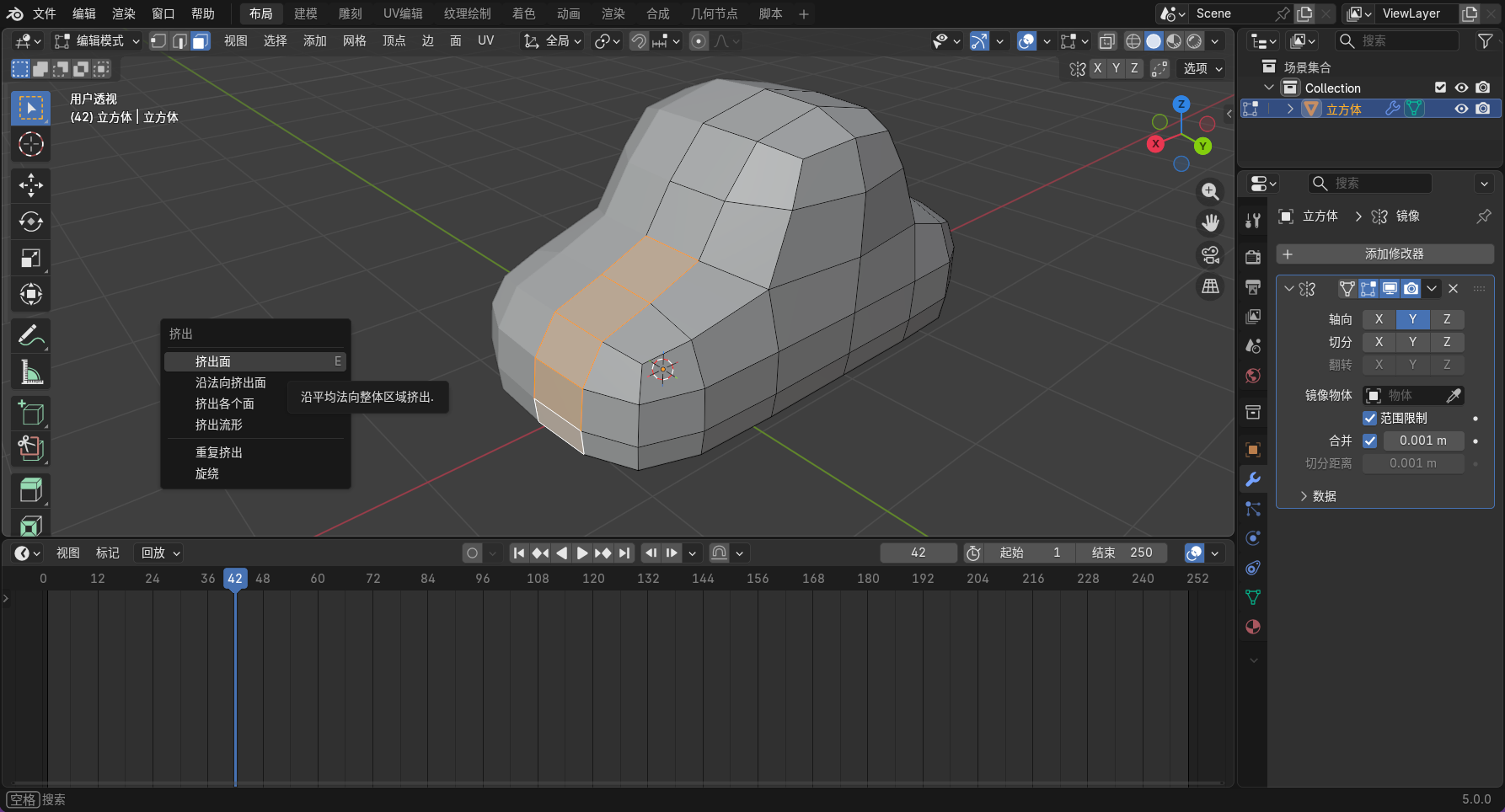Expand the 数据 section in modifier
This screenshot has height=812, width=1505.
[x=1317, y=496]
